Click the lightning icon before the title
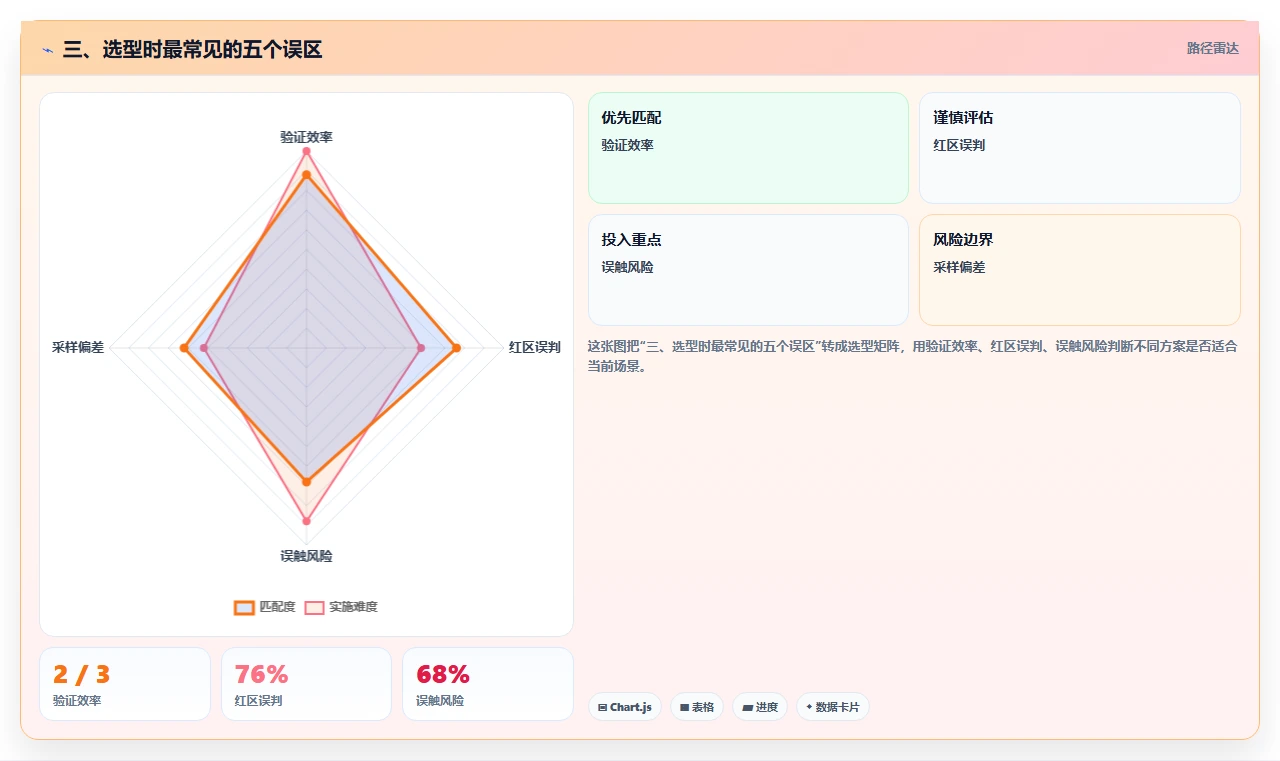 tap(47, 50)
